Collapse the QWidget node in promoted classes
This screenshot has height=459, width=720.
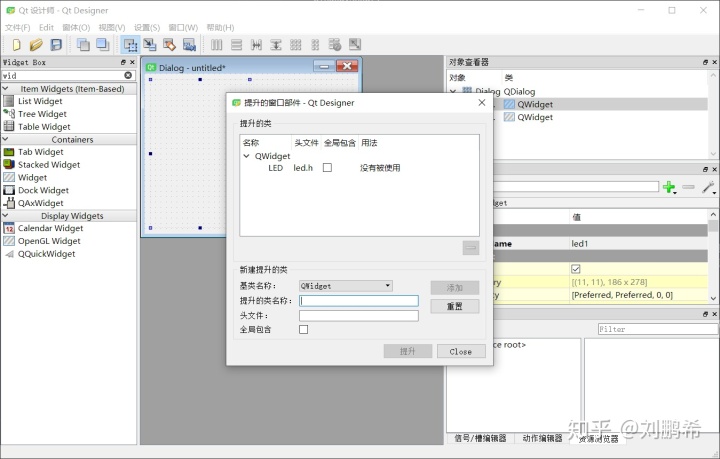(247, 156)
